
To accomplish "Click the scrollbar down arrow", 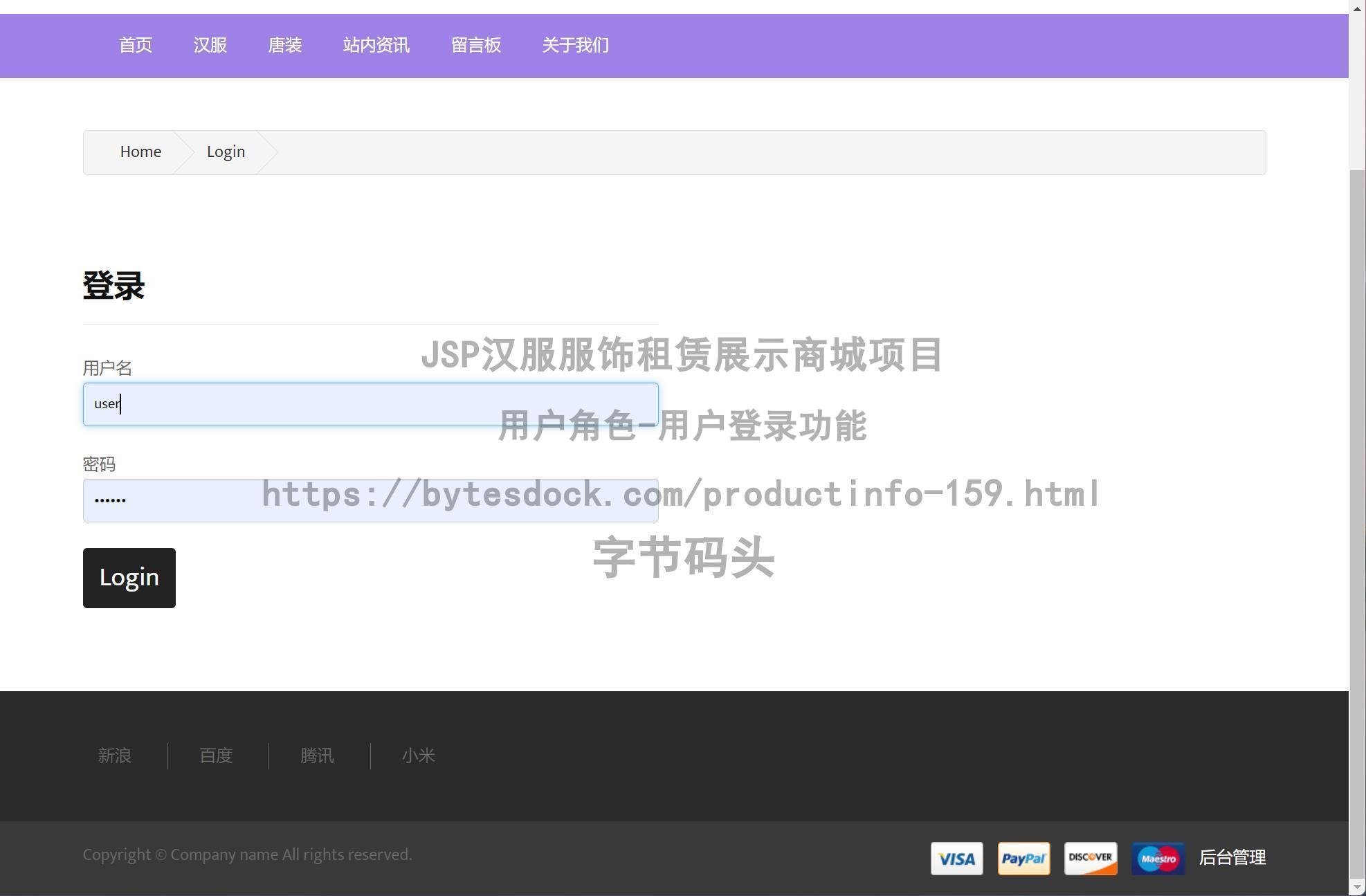I will [x=1356, y=888].
